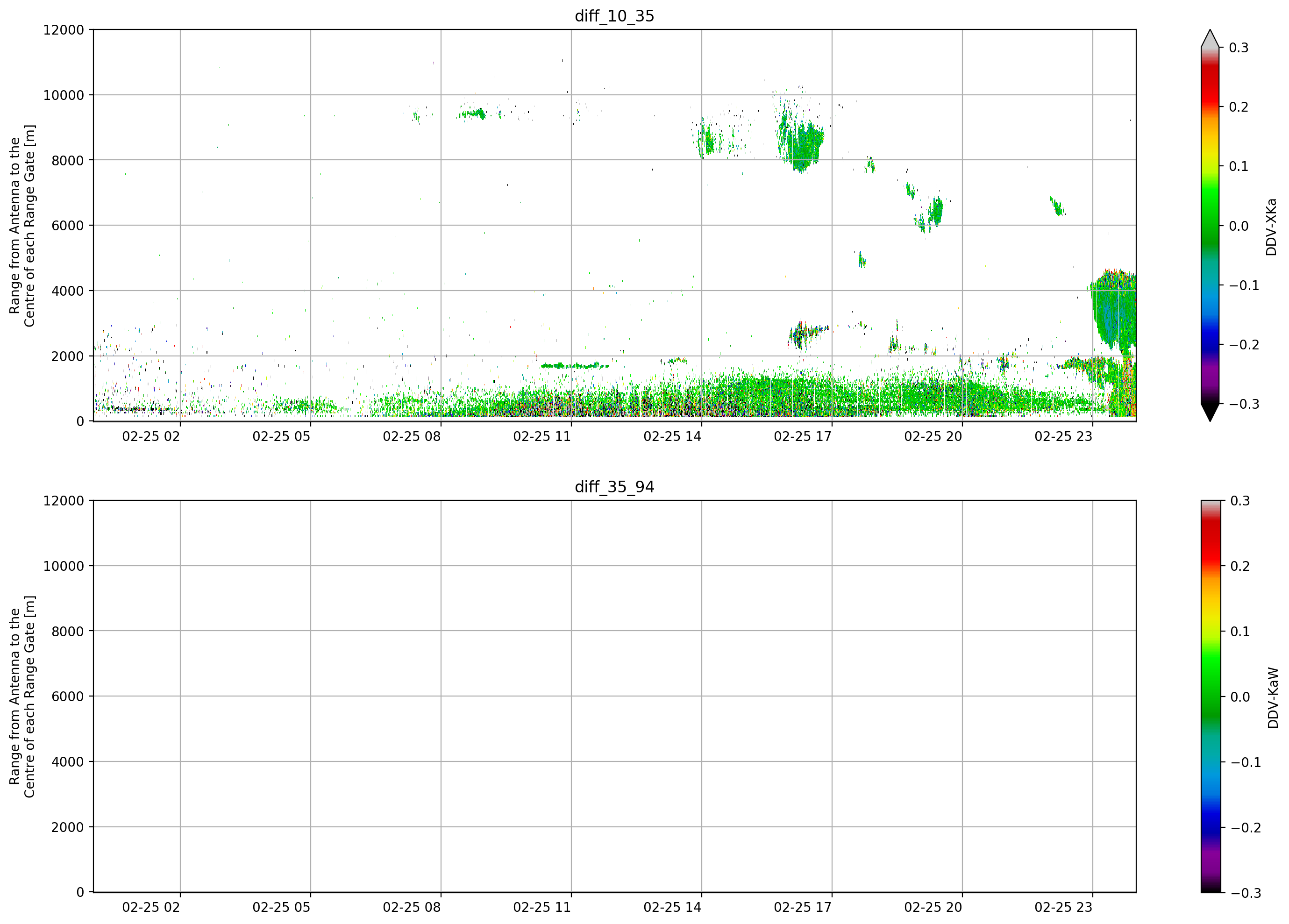
Task: Click the thin green layer near 1700 m at 11h
Action: tap(574, 365)
